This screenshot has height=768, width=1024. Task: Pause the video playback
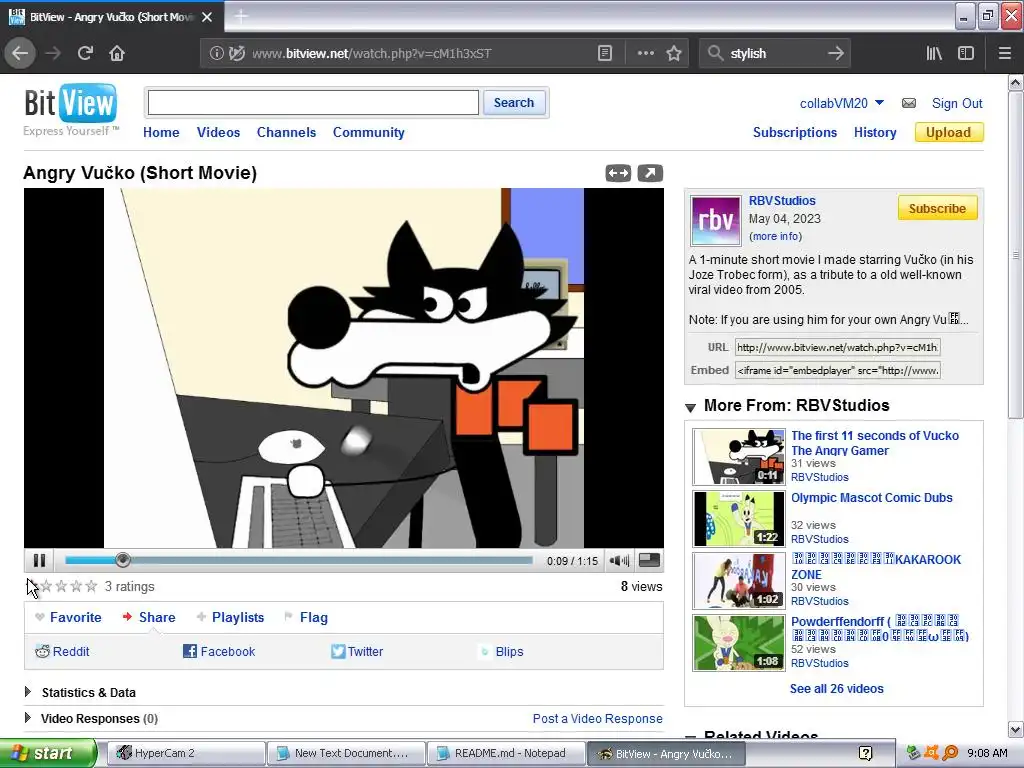(x=39, y=560)
